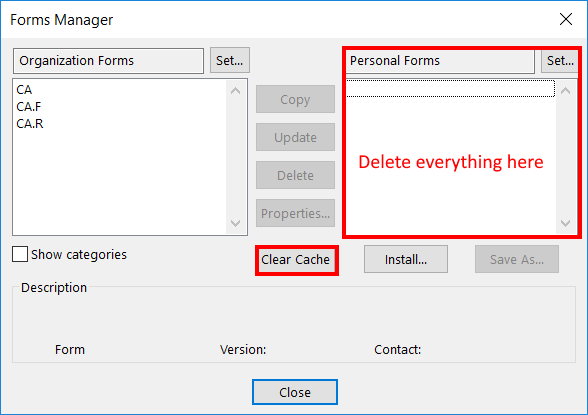Screen dimensions: 588x415
Task: Click the up arrow of the Personal Forms scrollbar
Action: coord(566,91)
